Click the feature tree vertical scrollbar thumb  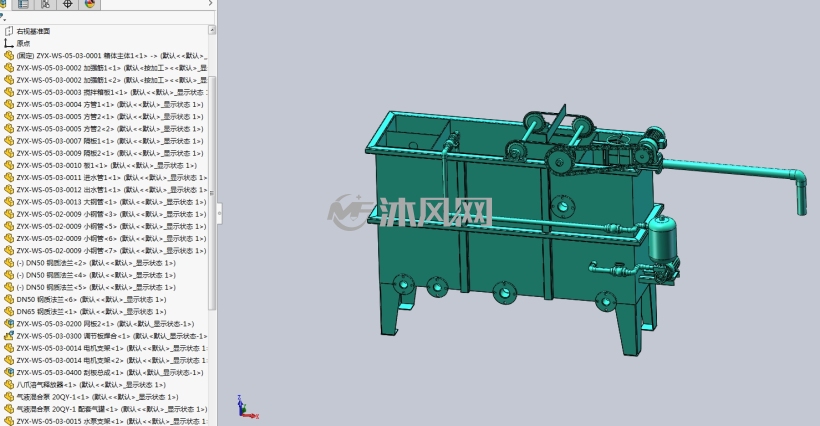pos(212,192)
